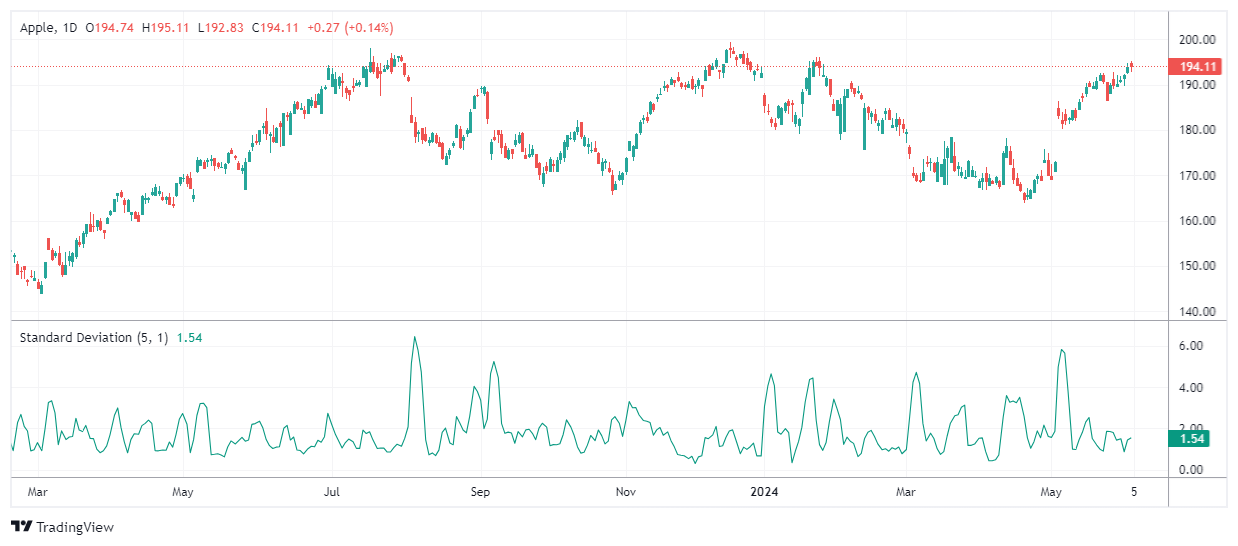Click the 5 date label on time axis

tap(1134, 492)
